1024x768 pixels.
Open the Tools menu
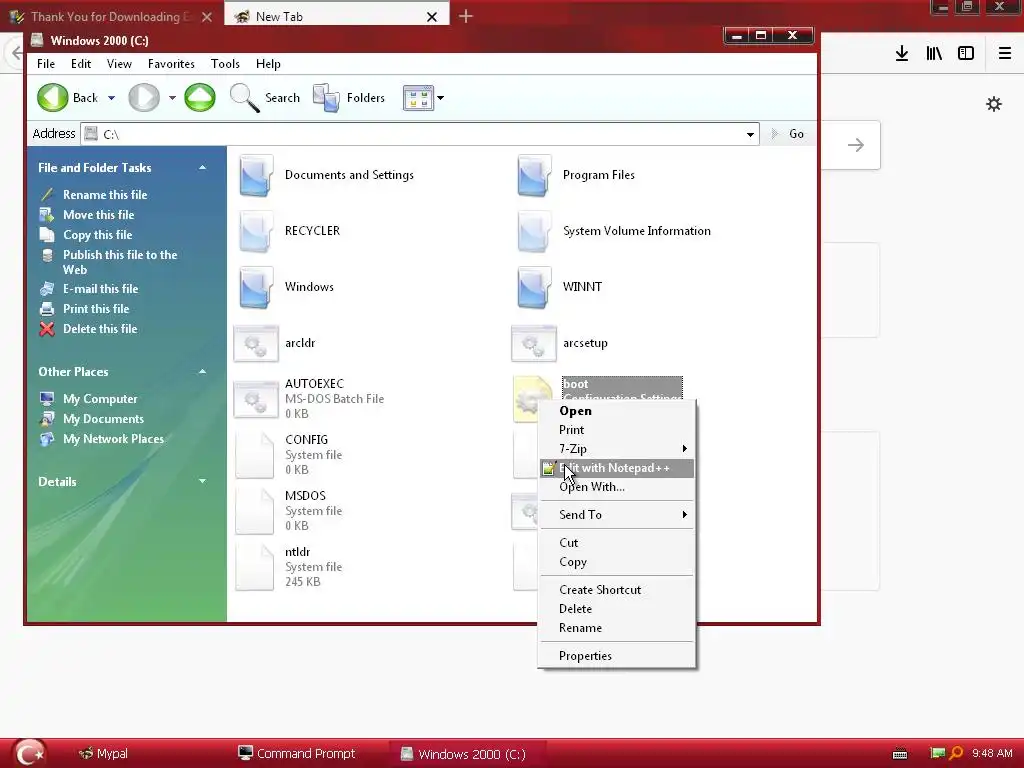(225, 64)
